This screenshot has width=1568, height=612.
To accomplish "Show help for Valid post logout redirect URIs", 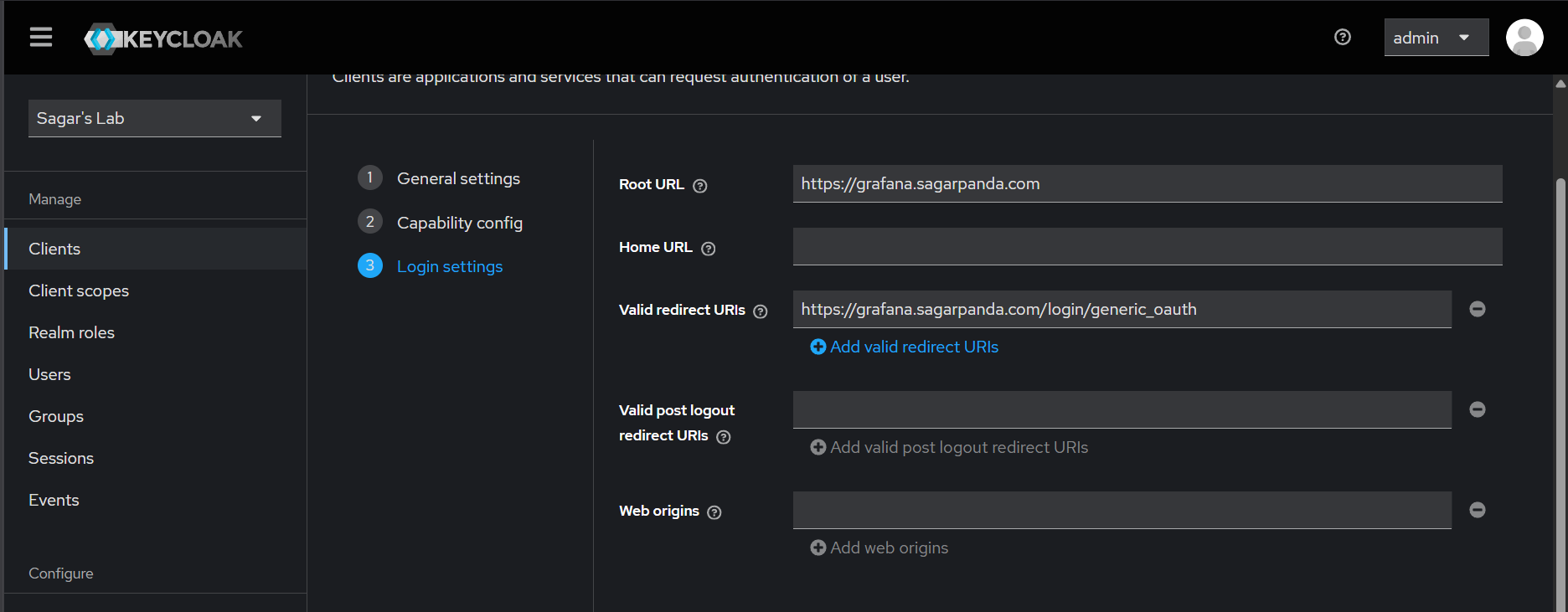I will [724, 437].
